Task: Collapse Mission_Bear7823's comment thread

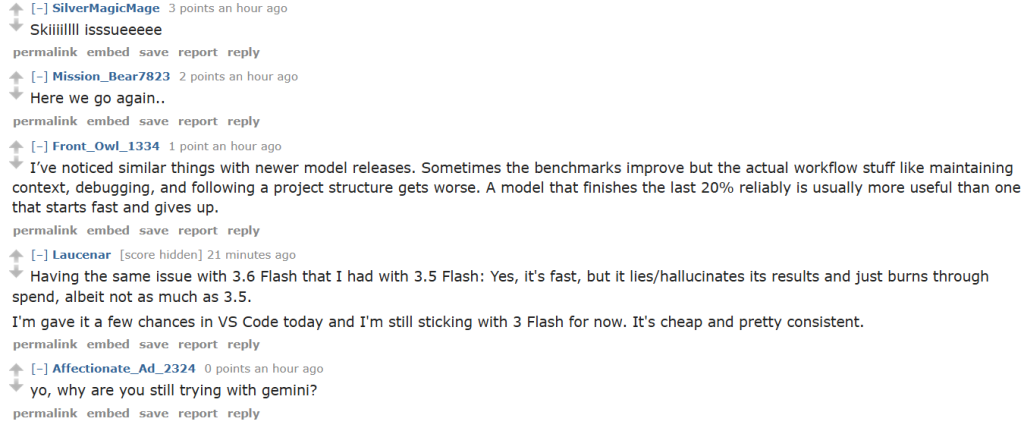Action: tap(39, 76)
